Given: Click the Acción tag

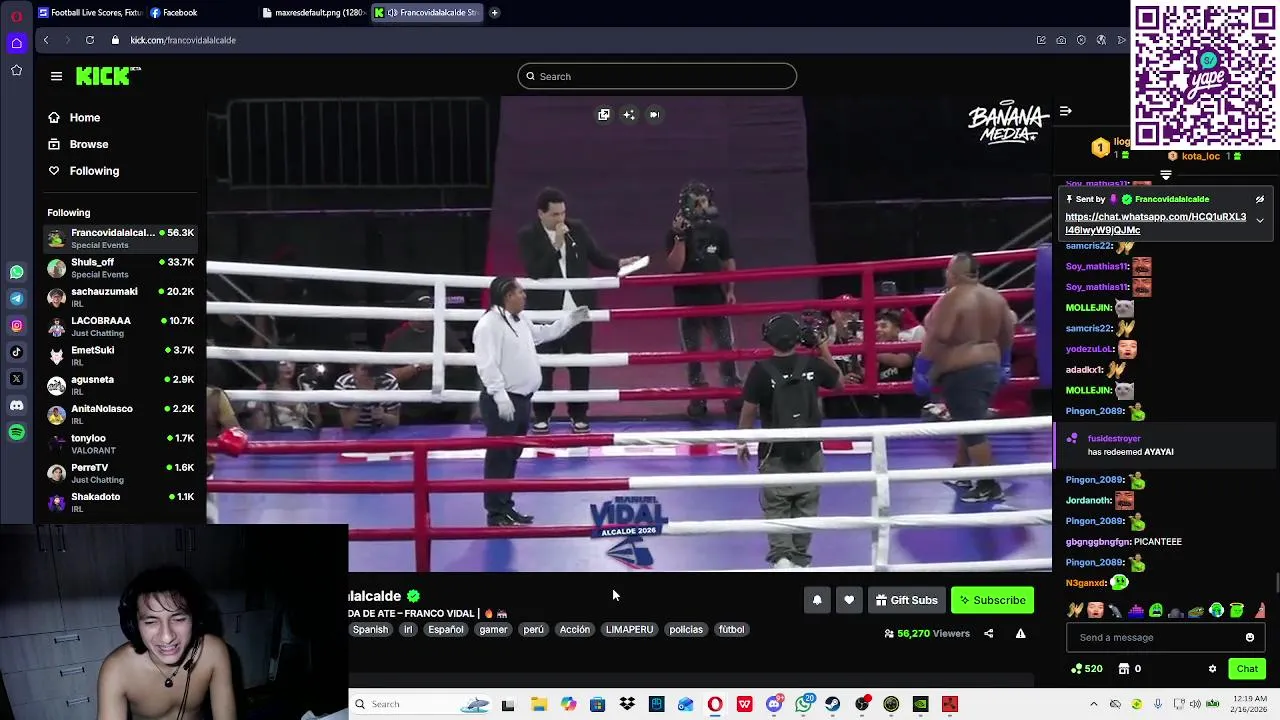Looking at the screenshot, I should [x=574, y=629].
